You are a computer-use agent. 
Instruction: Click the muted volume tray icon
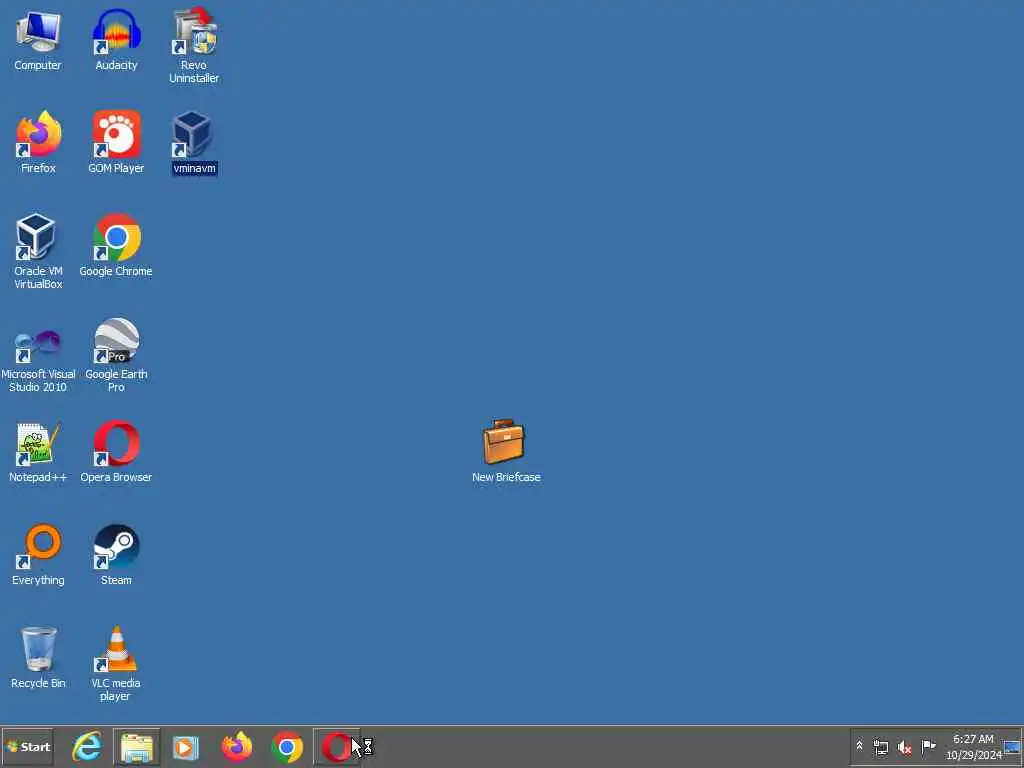pyautogui.click(x=904, y=747)
